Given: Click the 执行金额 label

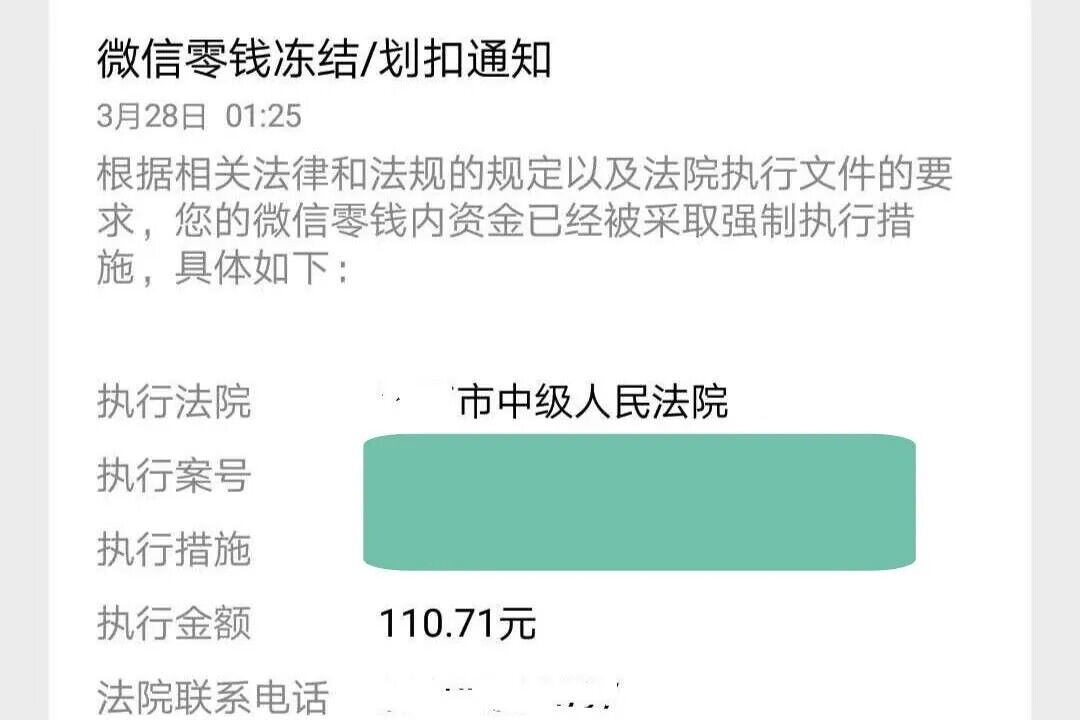Looking at the screenshot, I should pos(174,623).
